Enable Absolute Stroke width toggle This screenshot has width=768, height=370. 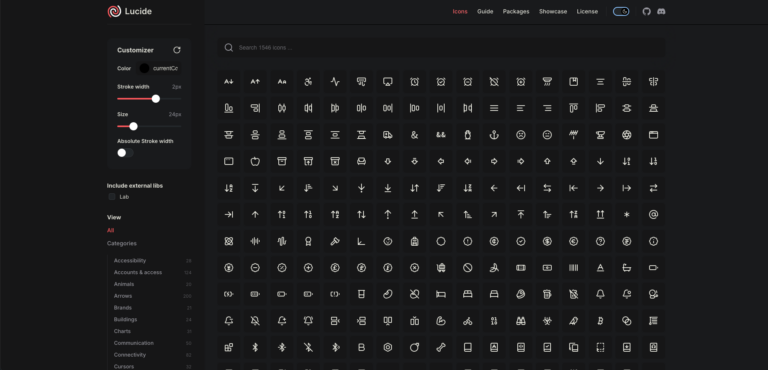click(x=125, y=153)
